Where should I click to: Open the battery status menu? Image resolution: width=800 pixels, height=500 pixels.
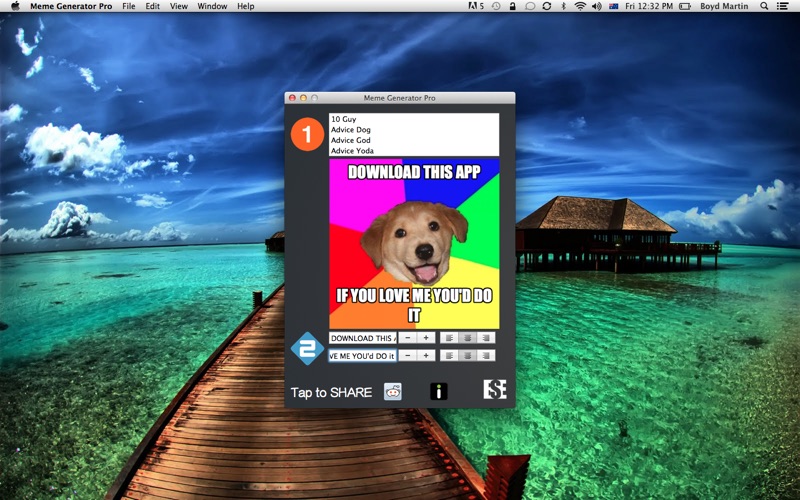coord(685,6)
